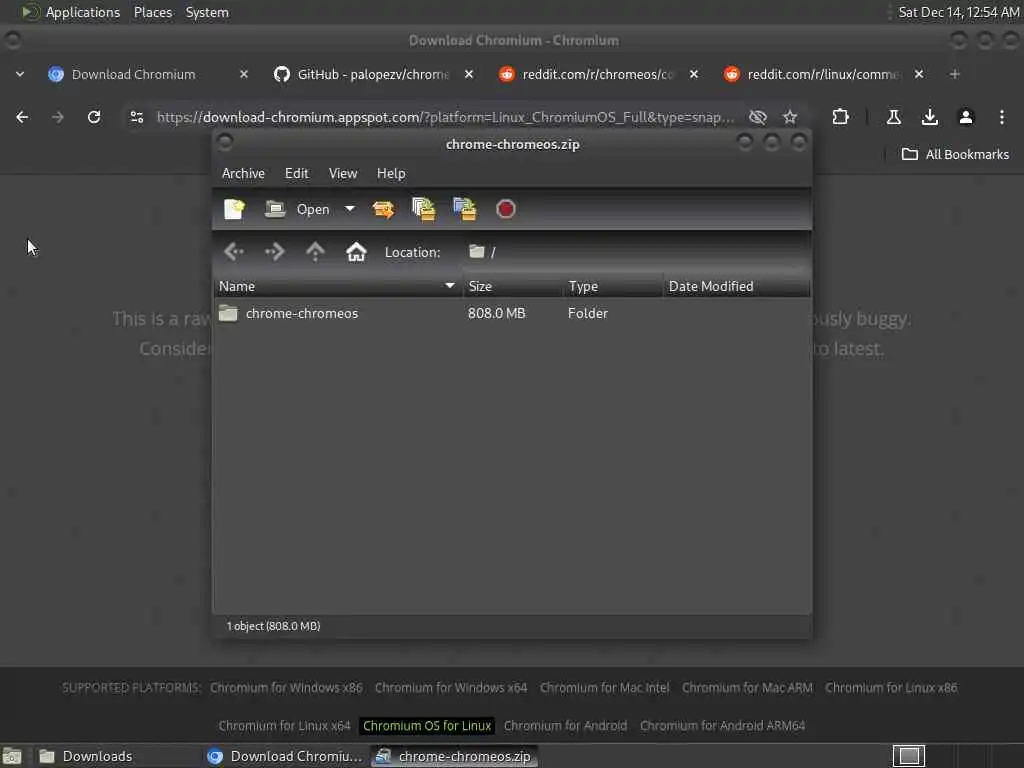The width and height of the screenshot is (1024, 768).
Task: Open Chromium for Linux x86 link
Action: (x=891, y=688)
